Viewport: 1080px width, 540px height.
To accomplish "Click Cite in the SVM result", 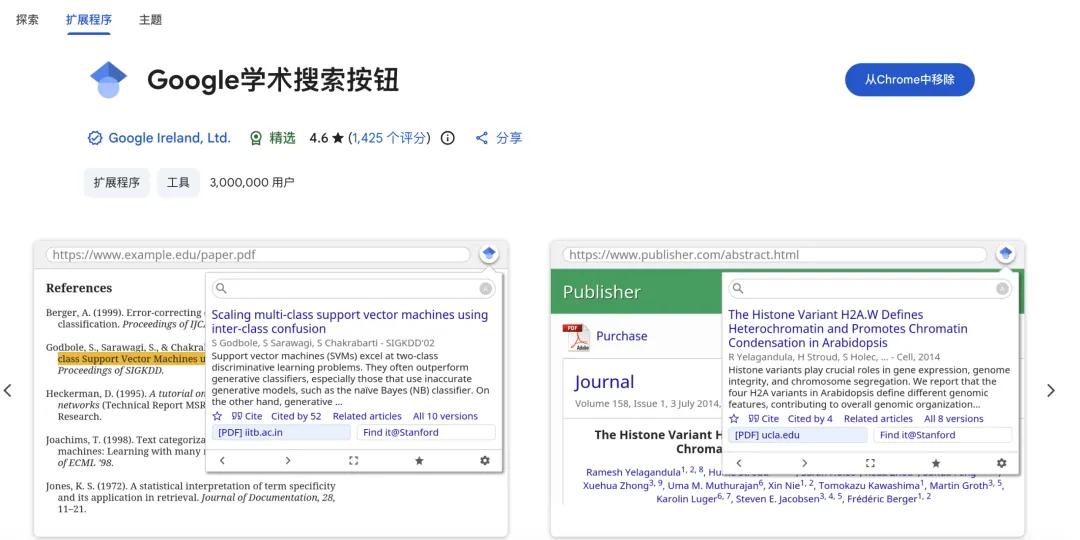I will pyautogui.click(x=247, y=417).
